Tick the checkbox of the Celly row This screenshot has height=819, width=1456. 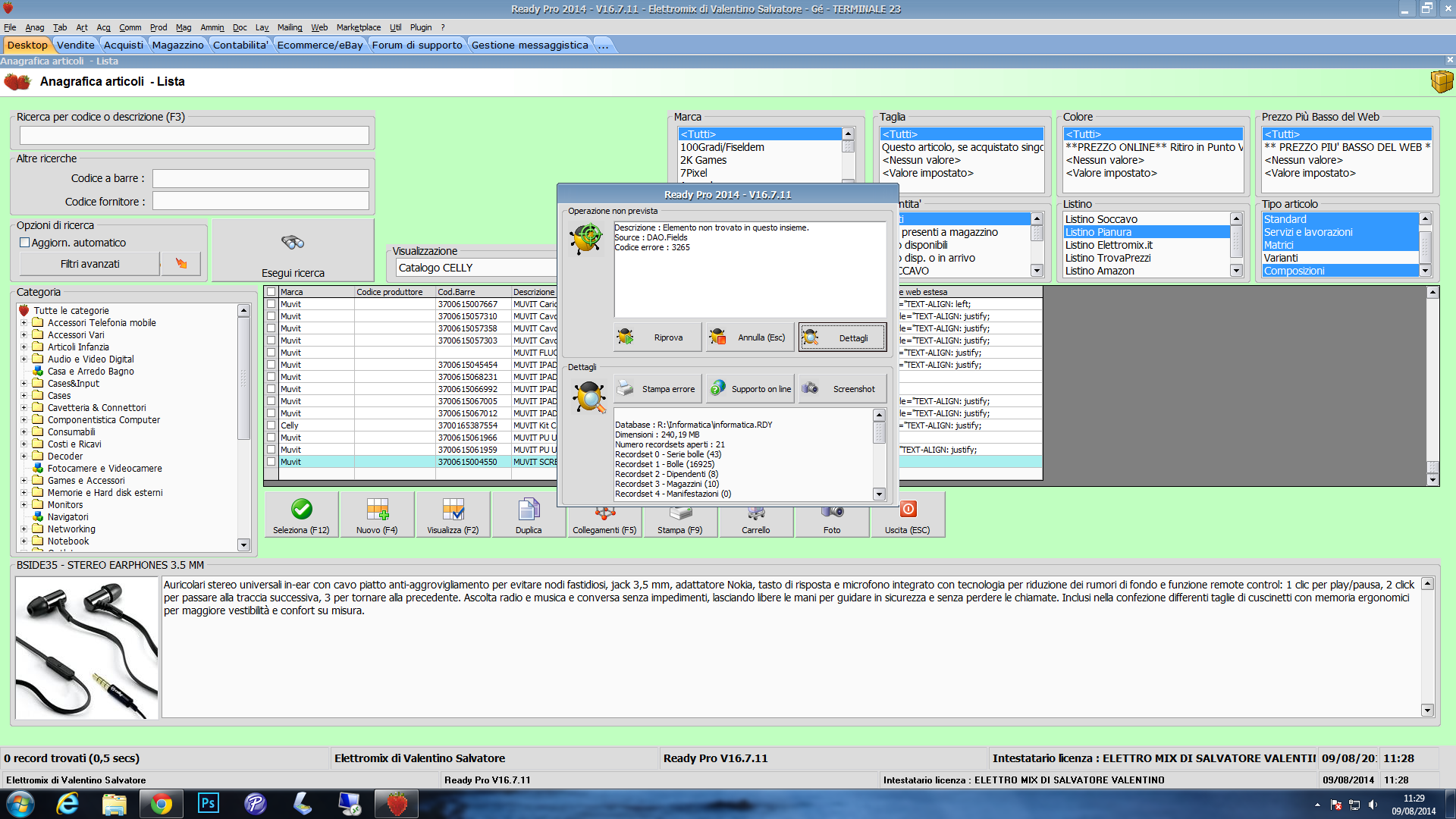[x=271, y=425]
